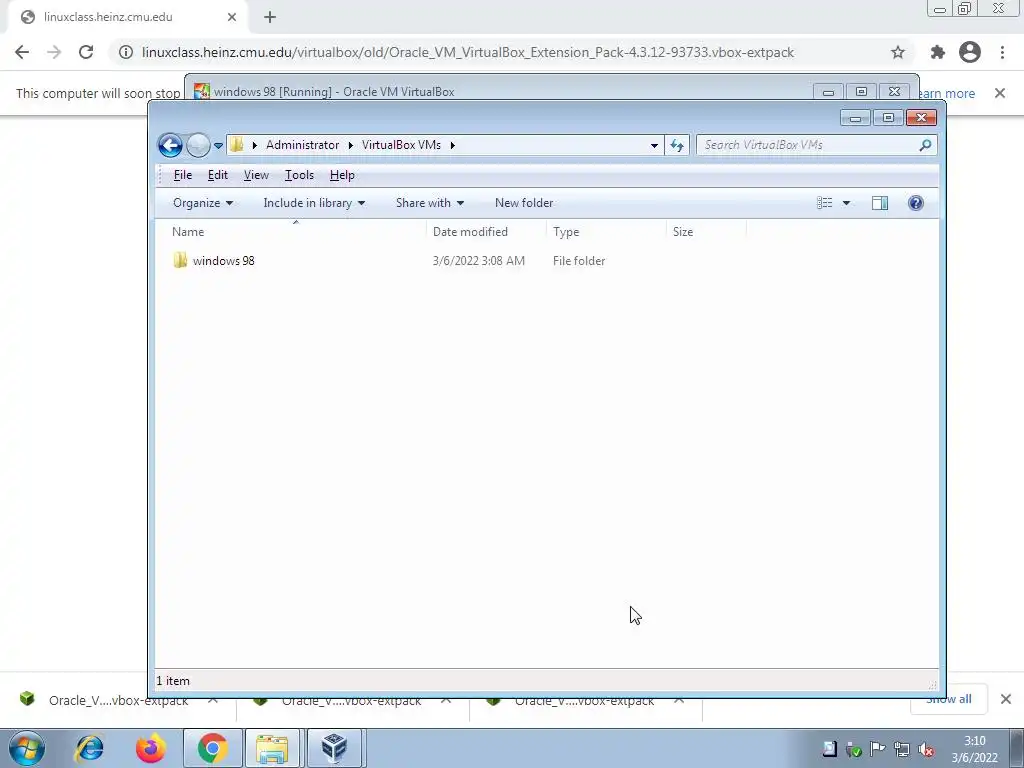The height and width of the screenshot is (768, 1024).
Task: Open Include in library dropdown
Action: click(x=314, y=203)
